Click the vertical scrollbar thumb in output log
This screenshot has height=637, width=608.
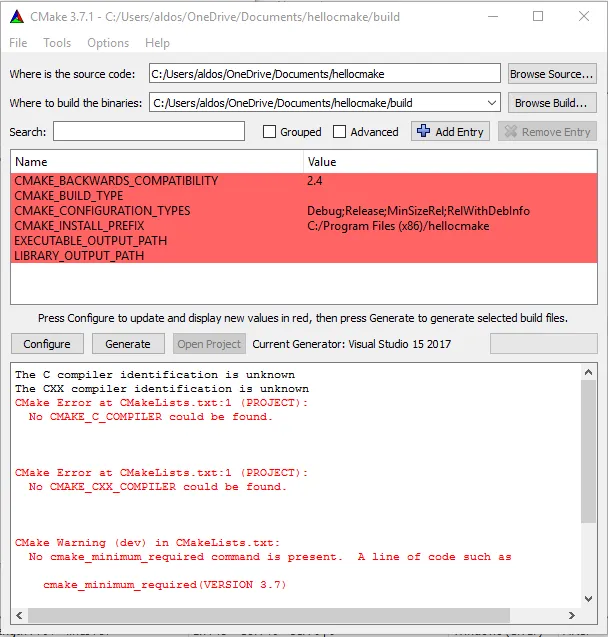pos(589,451)
